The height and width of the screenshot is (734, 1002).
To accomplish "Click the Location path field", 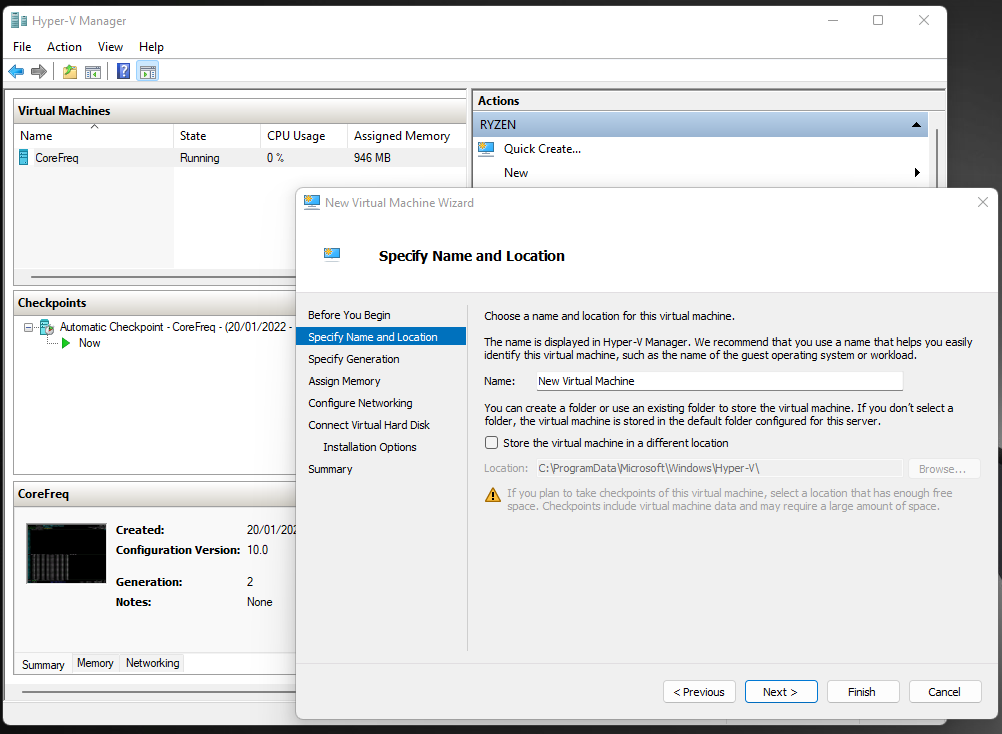I will tap(720, 468).
